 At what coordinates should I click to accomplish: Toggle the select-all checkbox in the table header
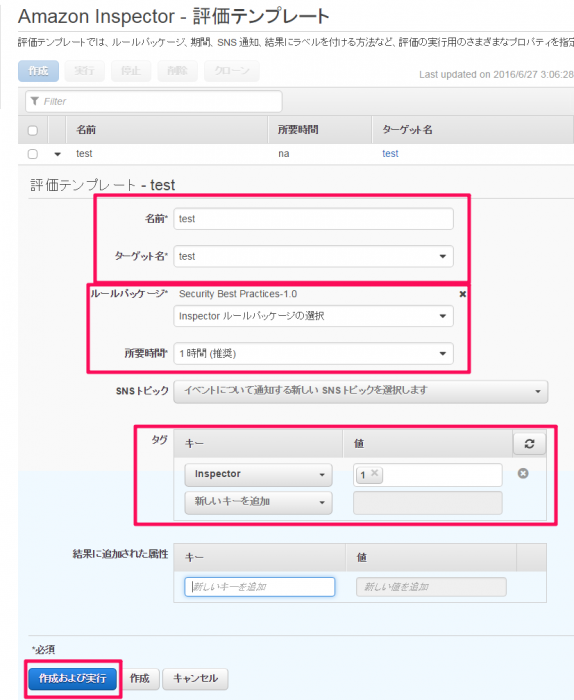coord(33,130)
